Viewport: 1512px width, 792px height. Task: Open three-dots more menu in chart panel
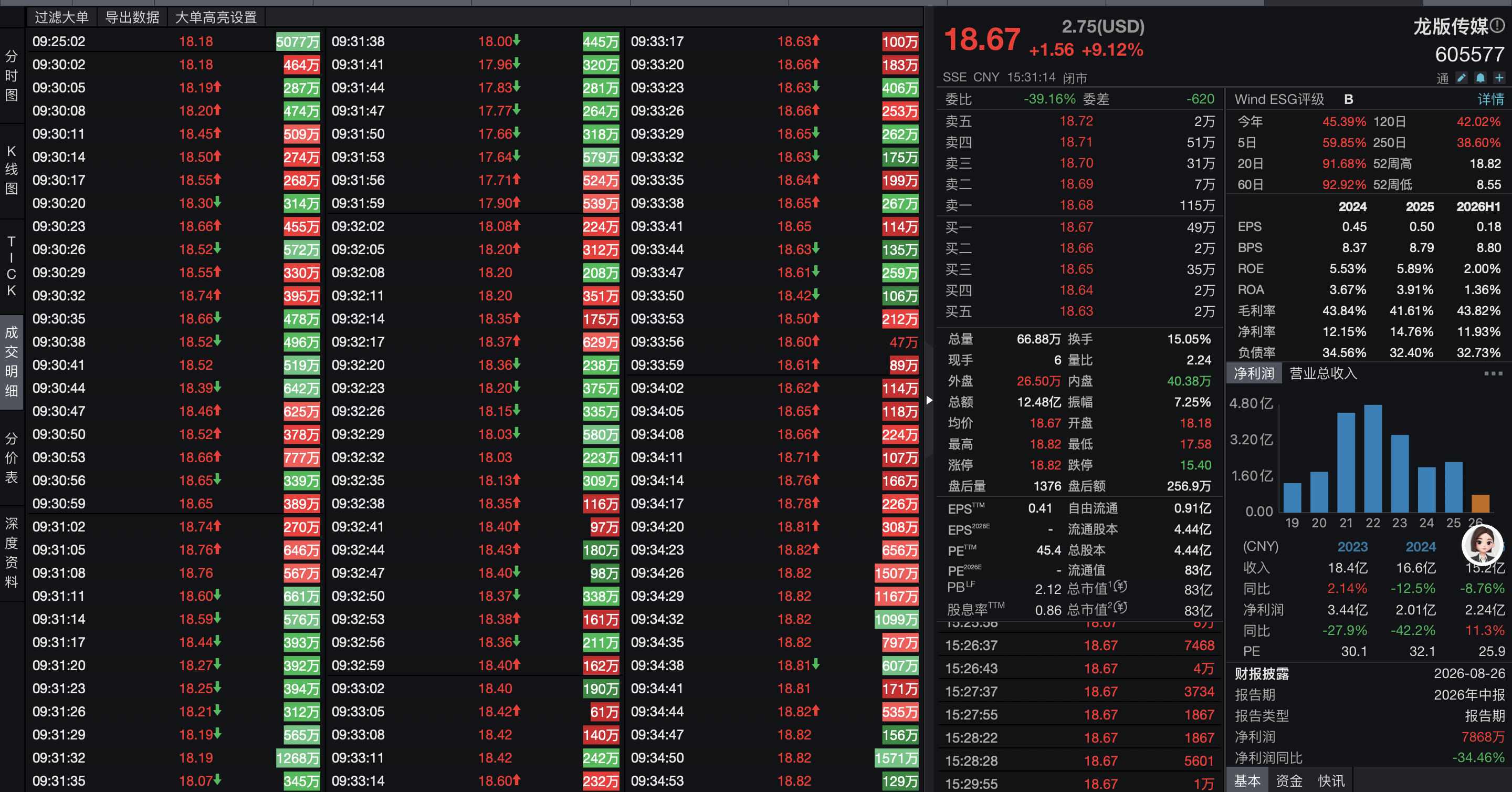pos(1493,373)
